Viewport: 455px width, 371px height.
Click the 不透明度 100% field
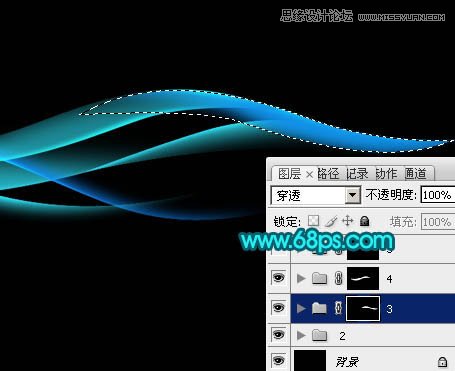click(438, 195)
